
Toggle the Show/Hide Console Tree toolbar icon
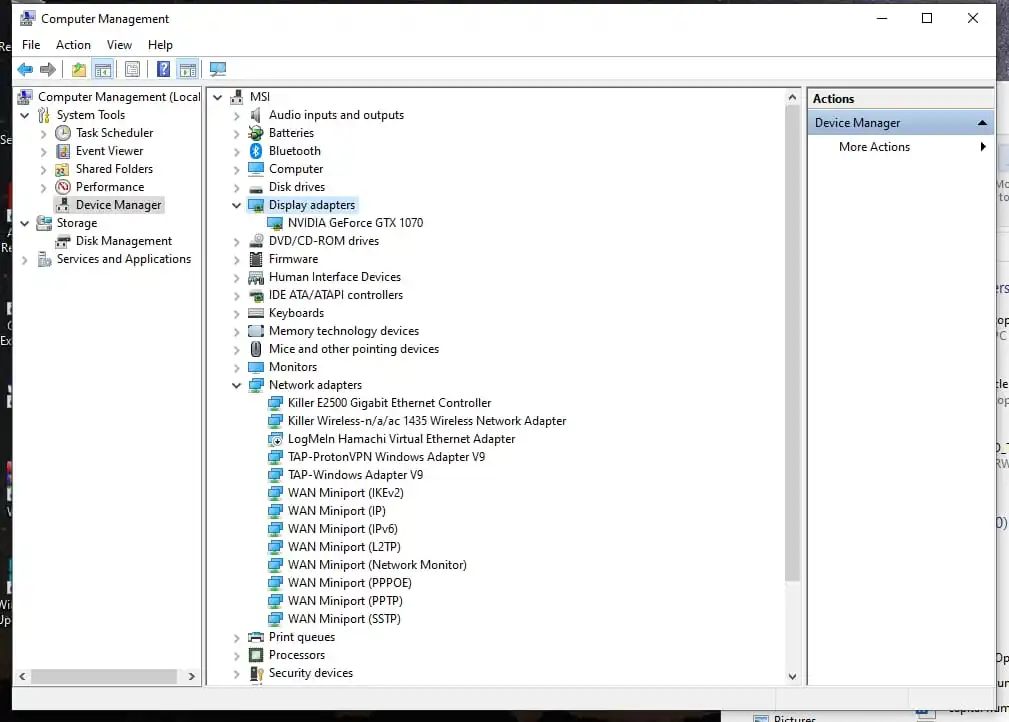102,69
